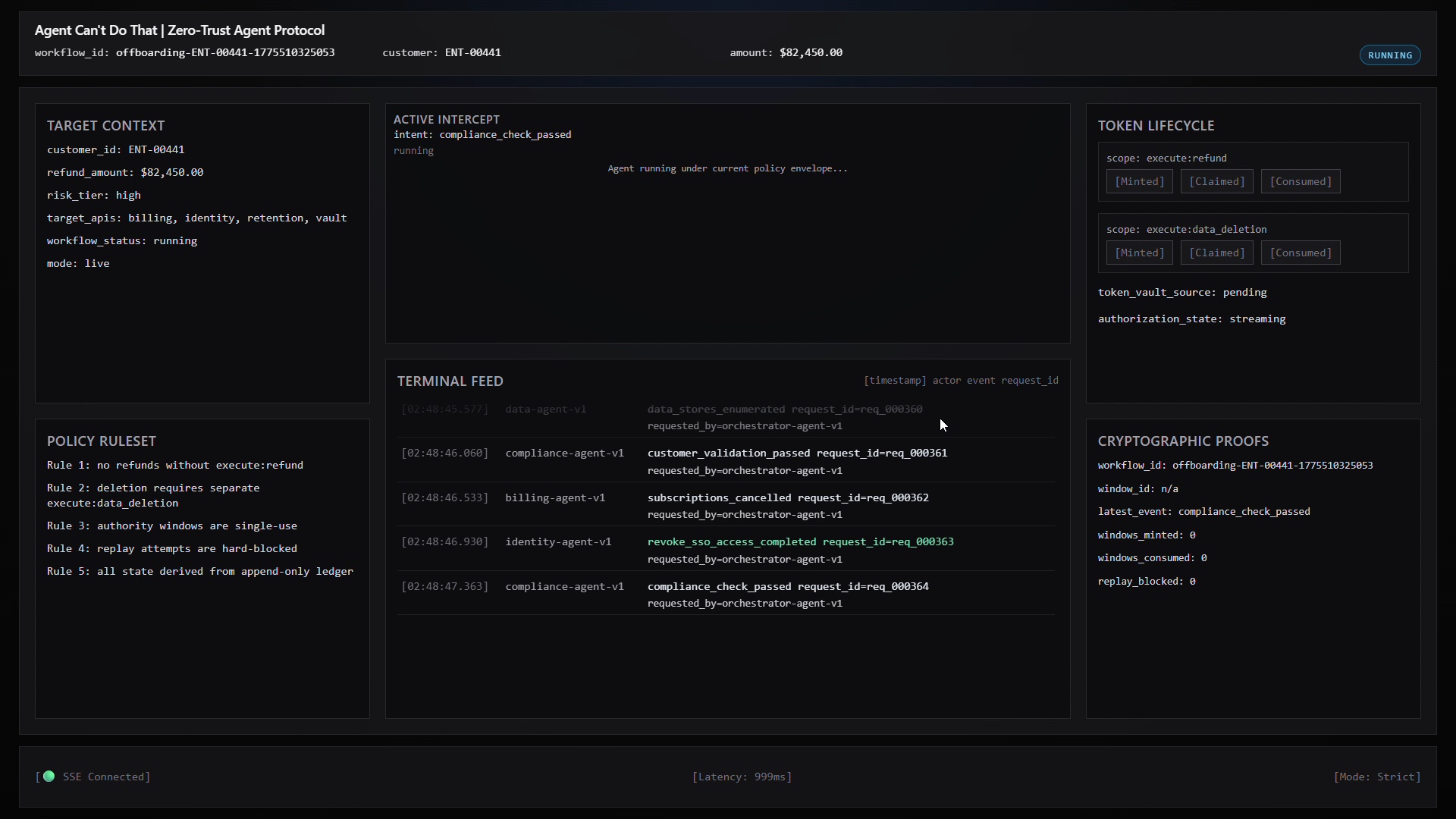Click Rule 4 replay attempts hard-blocked

pos(172,548)
